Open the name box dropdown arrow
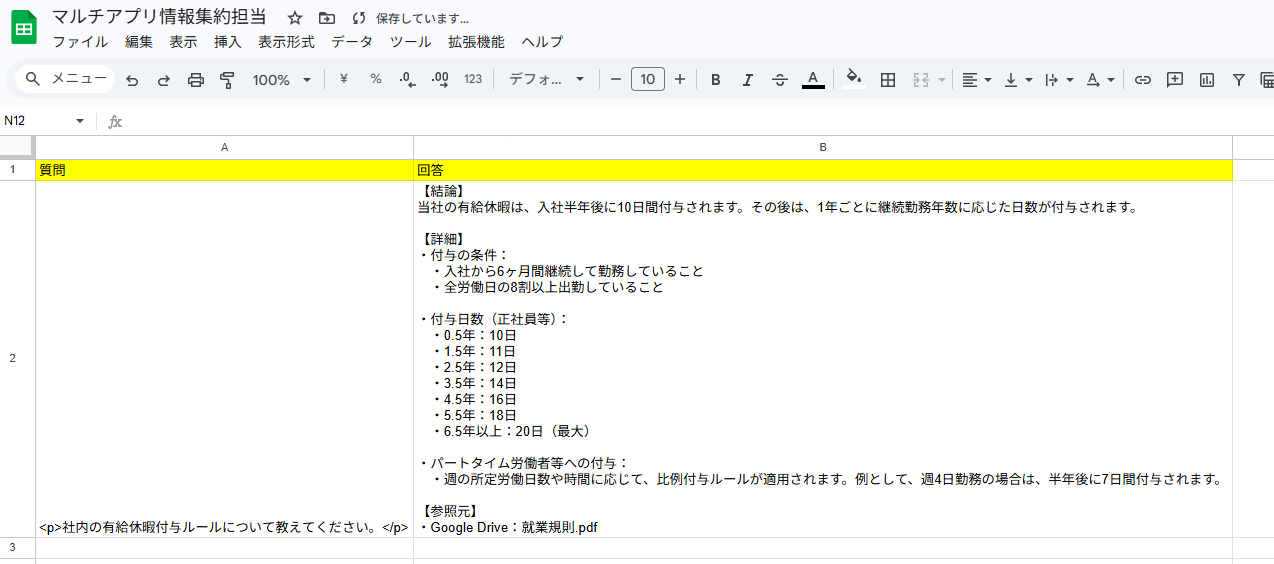This screenshot has width=1274, height=564. 80,121
